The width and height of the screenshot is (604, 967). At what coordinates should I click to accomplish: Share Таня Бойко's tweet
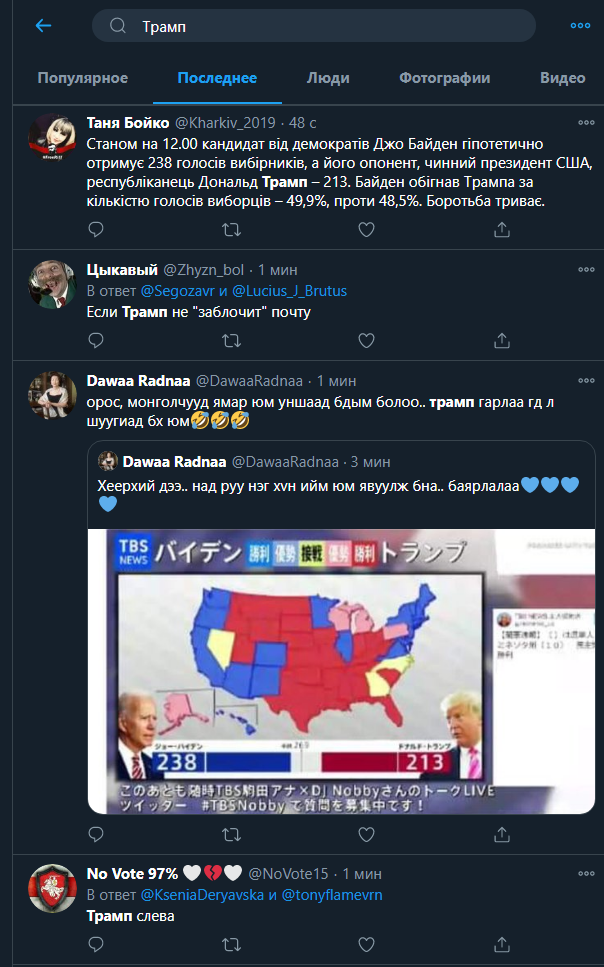(502, 229)
